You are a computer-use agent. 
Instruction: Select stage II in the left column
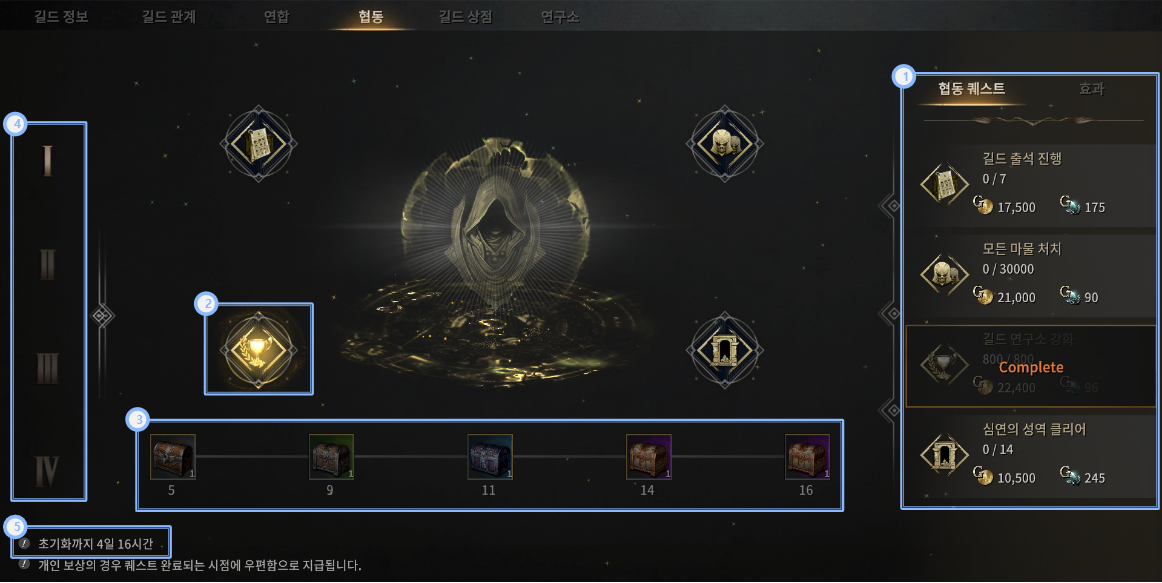pos(47,264)
